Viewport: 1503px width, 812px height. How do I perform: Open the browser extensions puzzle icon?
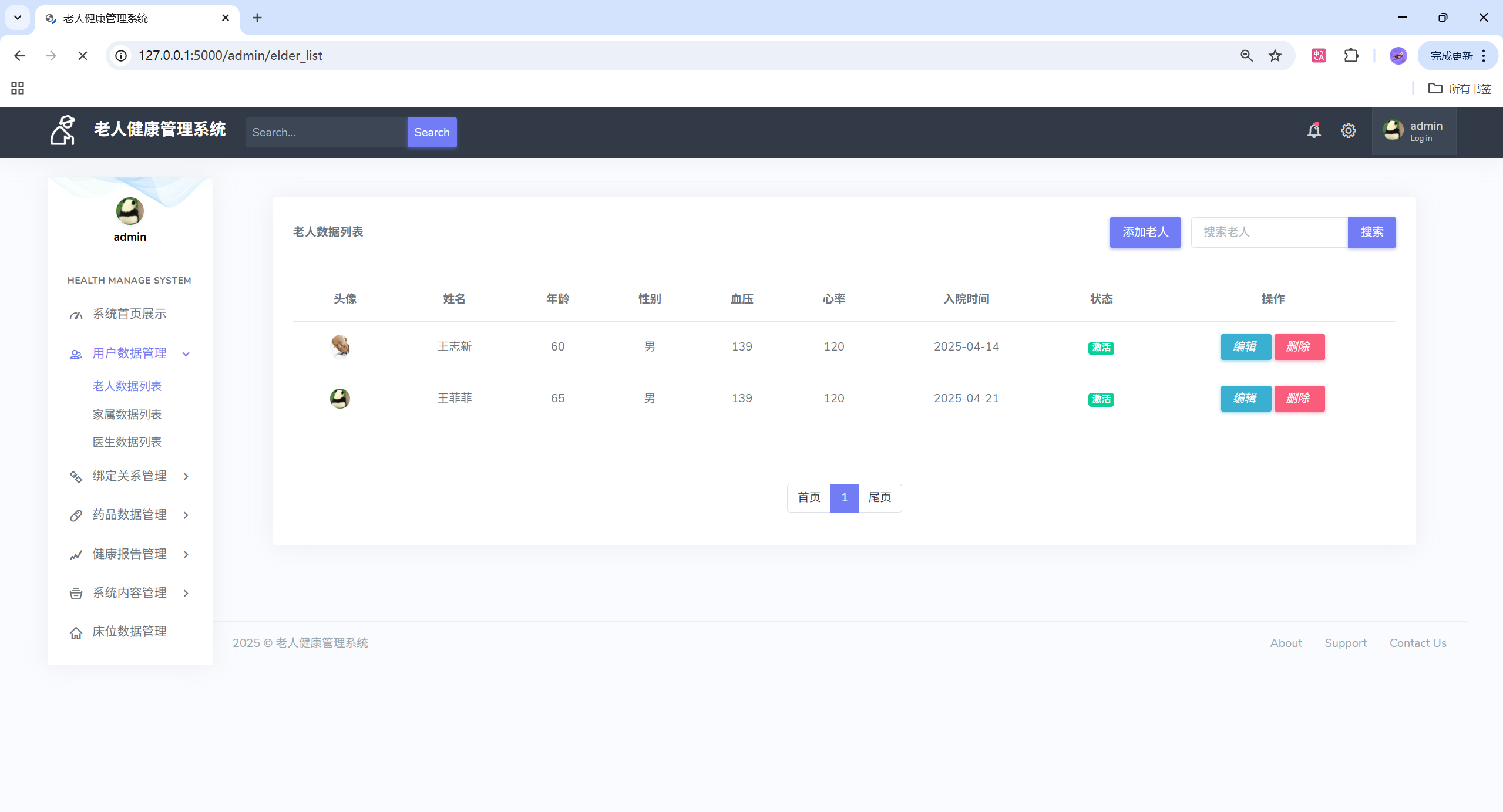point(1351,56)
